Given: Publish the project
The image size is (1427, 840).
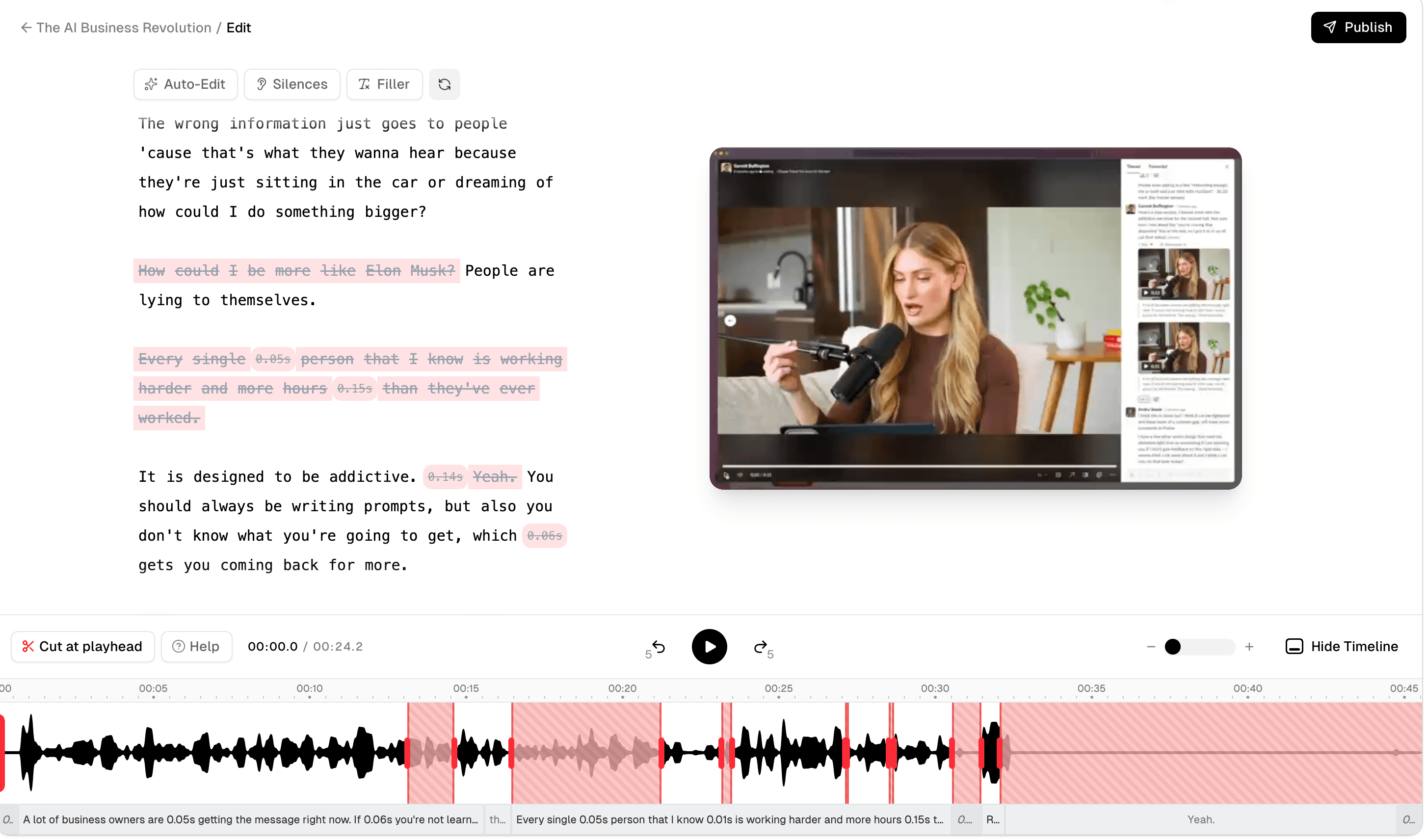Looking at the screenshot, I should pos(1358,27).
